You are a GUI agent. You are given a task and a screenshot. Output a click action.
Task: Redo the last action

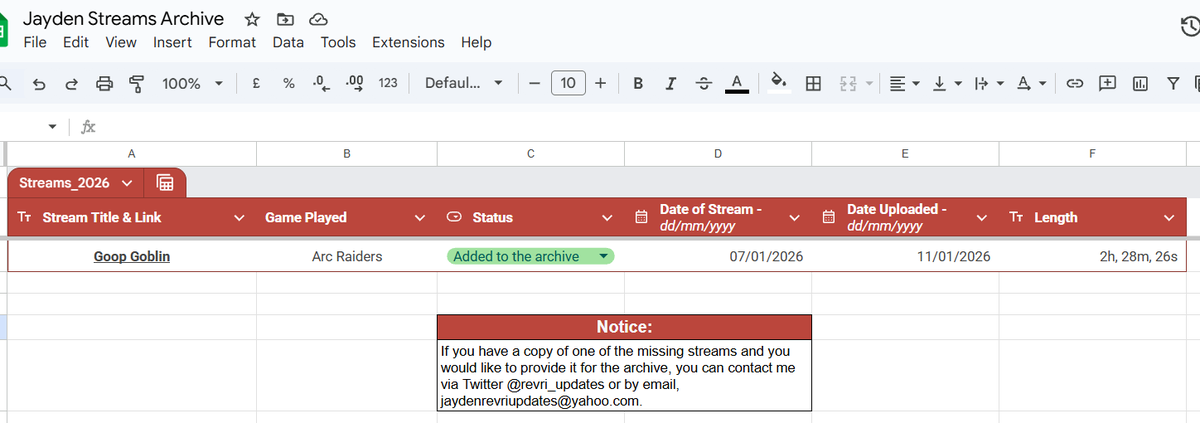click(x=70, y=84)
